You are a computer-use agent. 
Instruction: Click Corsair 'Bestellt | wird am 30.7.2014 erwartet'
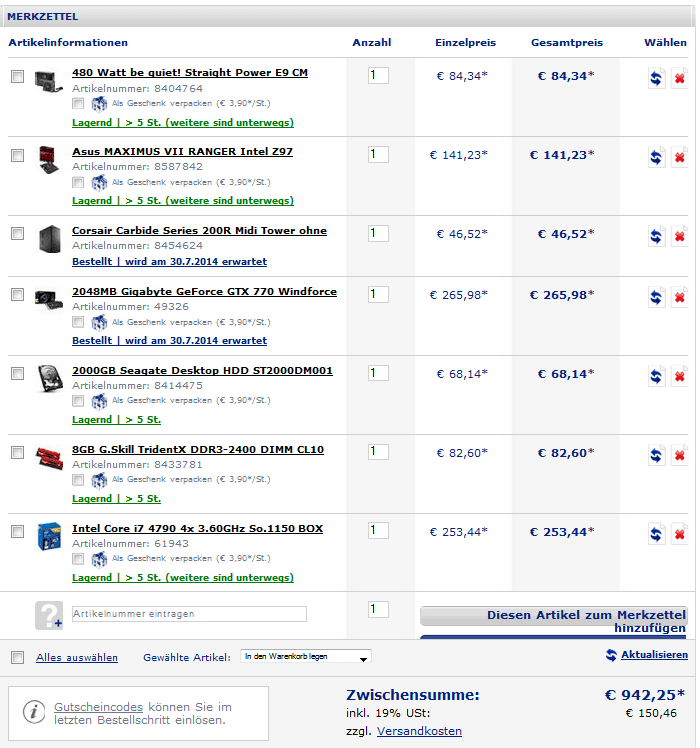coord(169,262)
